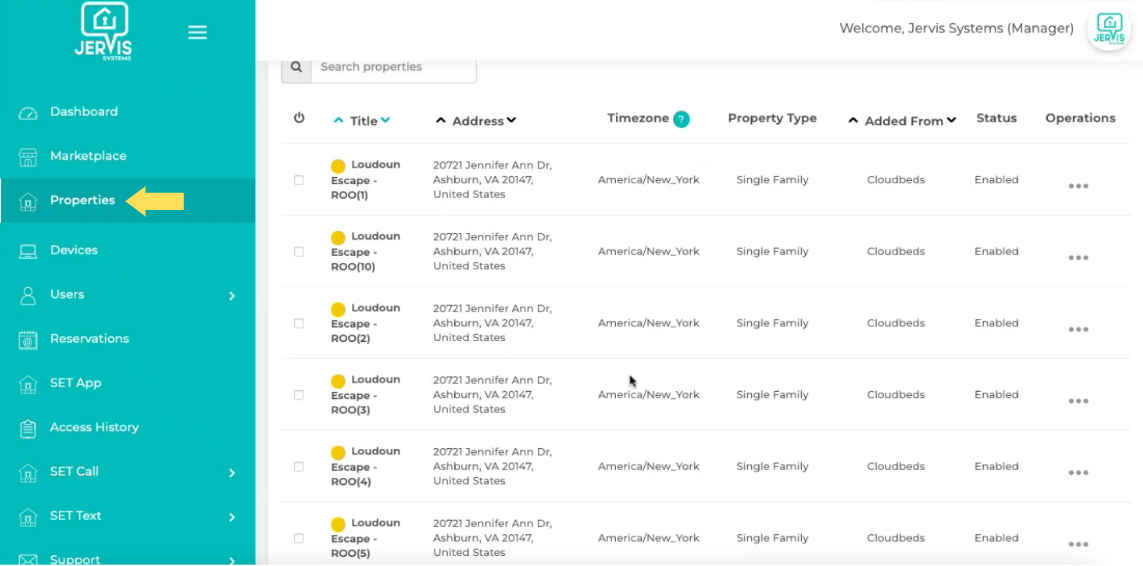Open operations menu for ROO(2) row
Screen dimensions: 1143x566
coord(1078,329)
